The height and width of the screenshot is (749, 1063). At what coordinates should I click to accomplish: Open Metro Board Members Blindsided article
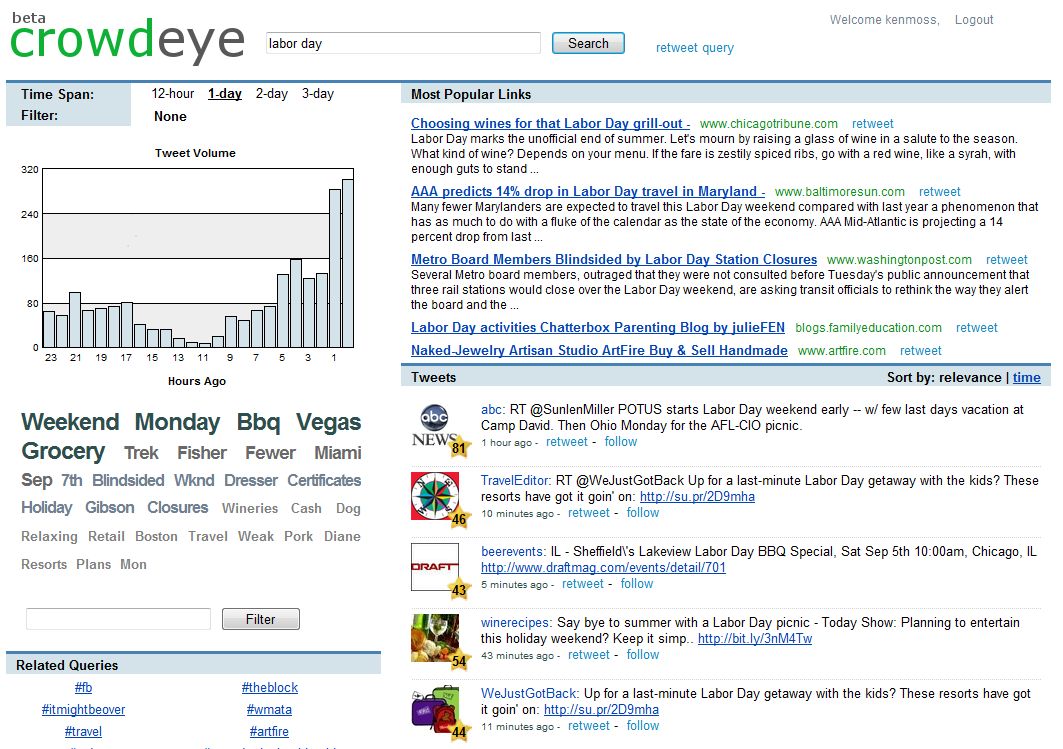pos(614,259)
